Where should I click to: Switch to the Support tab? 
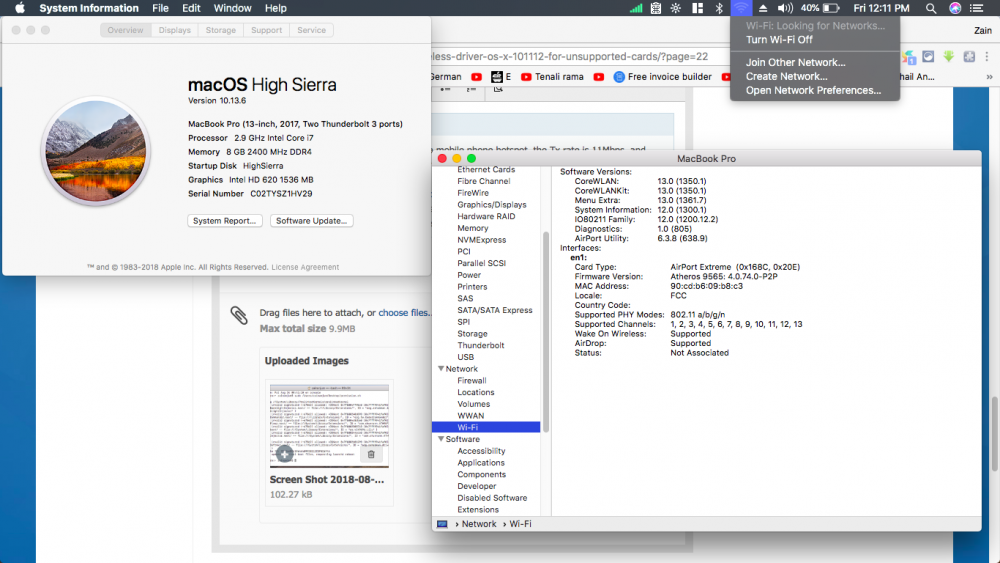(x=267, y=30)
